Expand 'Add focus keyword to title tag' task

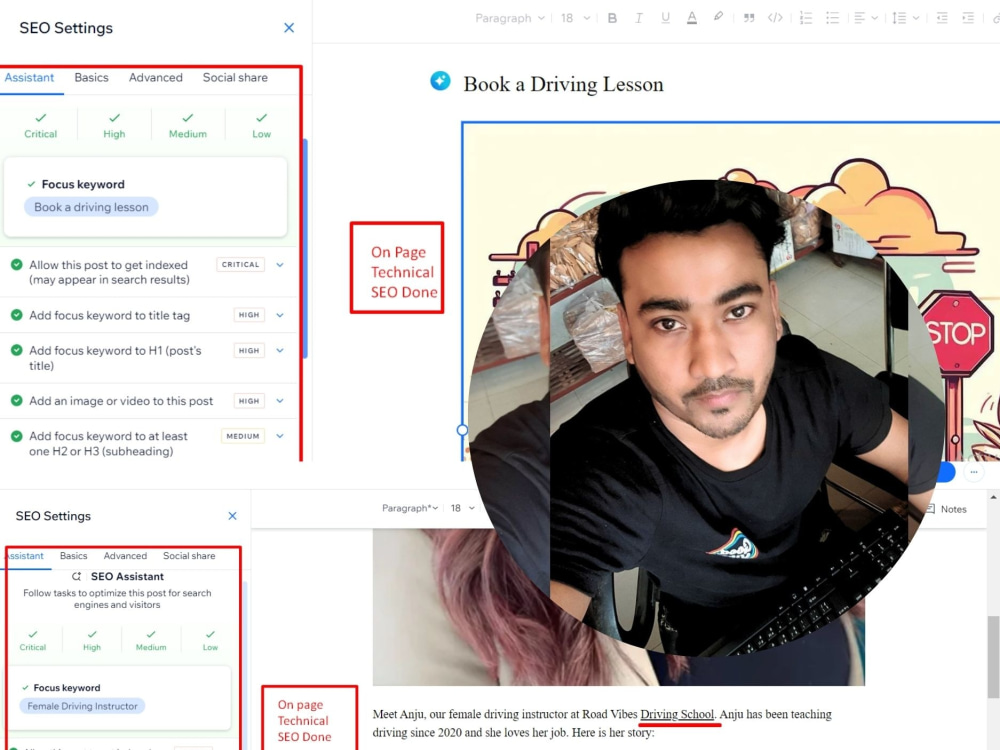point(279,315)
